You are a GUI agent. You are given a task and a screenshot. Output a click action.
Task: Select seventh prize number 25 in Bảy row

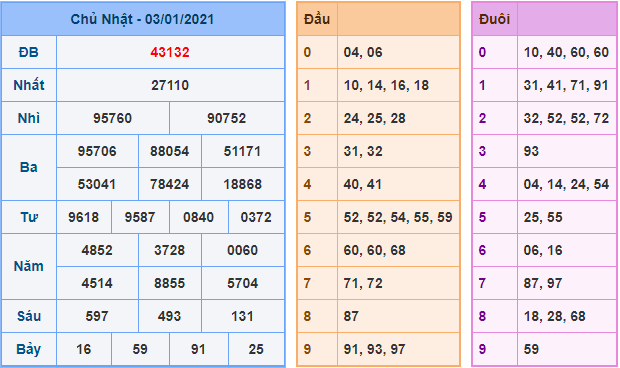[256, 349]
